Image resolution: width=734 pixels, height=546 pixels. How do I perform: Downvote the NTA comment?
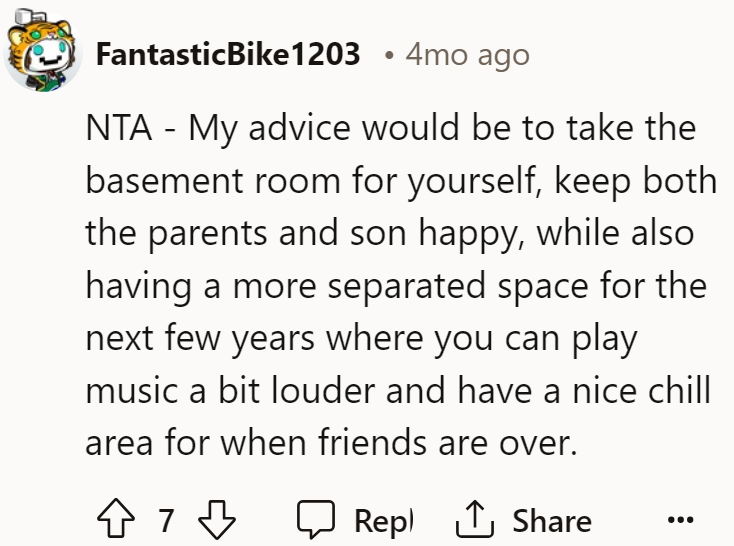(217, 519)
